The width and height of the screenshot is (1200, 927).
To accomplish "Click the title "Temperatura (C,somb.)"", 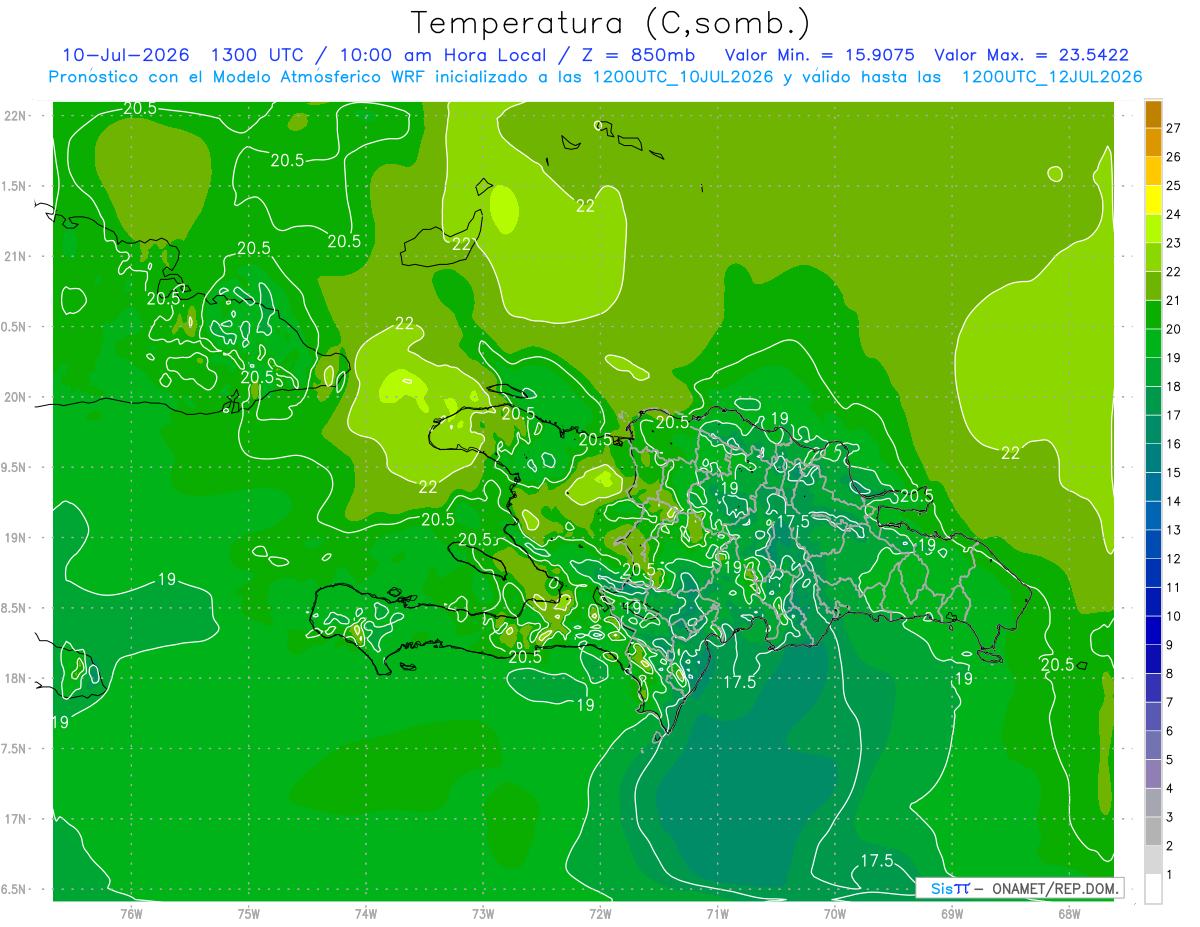I will click(x=611, y=23).
